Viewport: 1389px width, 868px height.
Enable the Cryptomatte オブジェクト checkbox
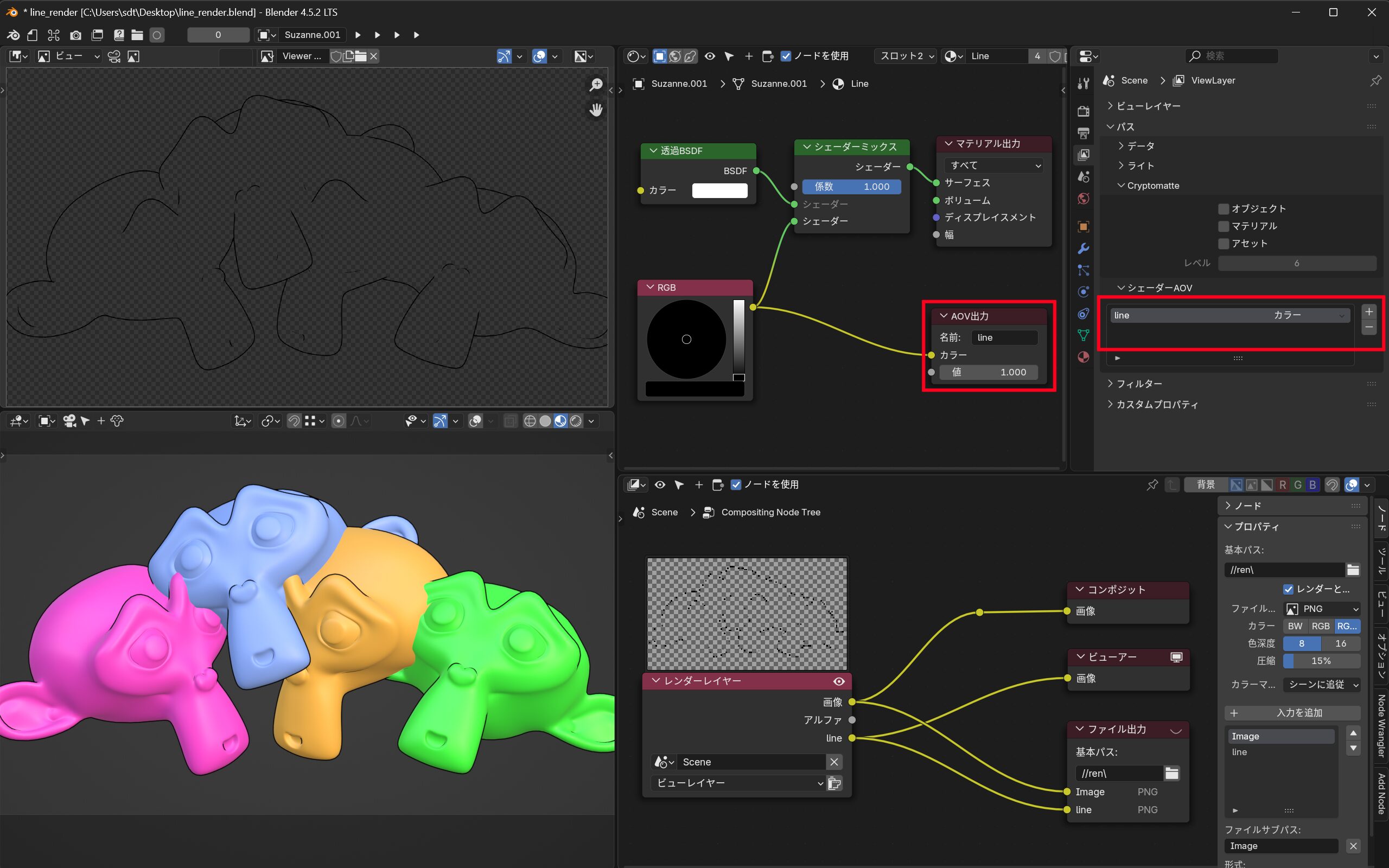pyautogui.click(x=1223, y=209)
